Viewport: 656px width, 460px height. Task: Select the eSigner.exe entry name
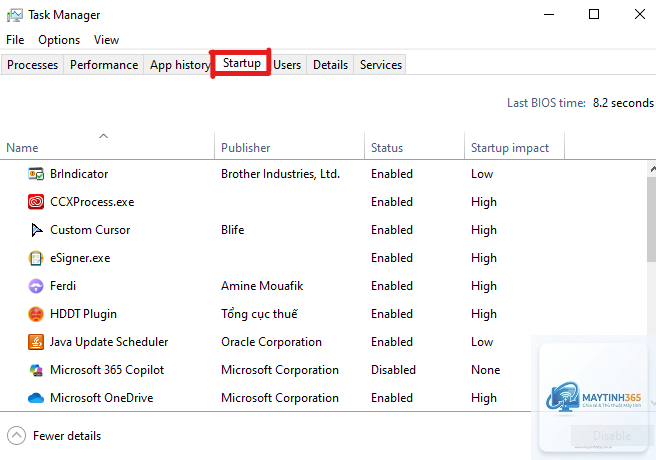click(80, 258)
